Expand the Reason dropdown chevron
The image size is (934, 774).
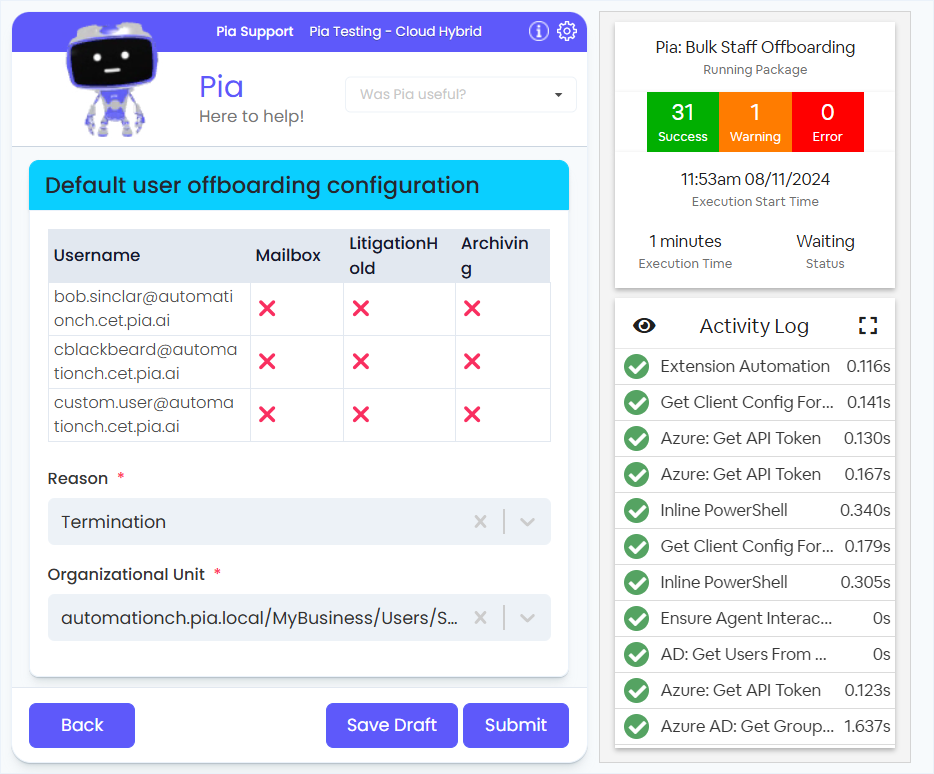(x=527, y=522)
